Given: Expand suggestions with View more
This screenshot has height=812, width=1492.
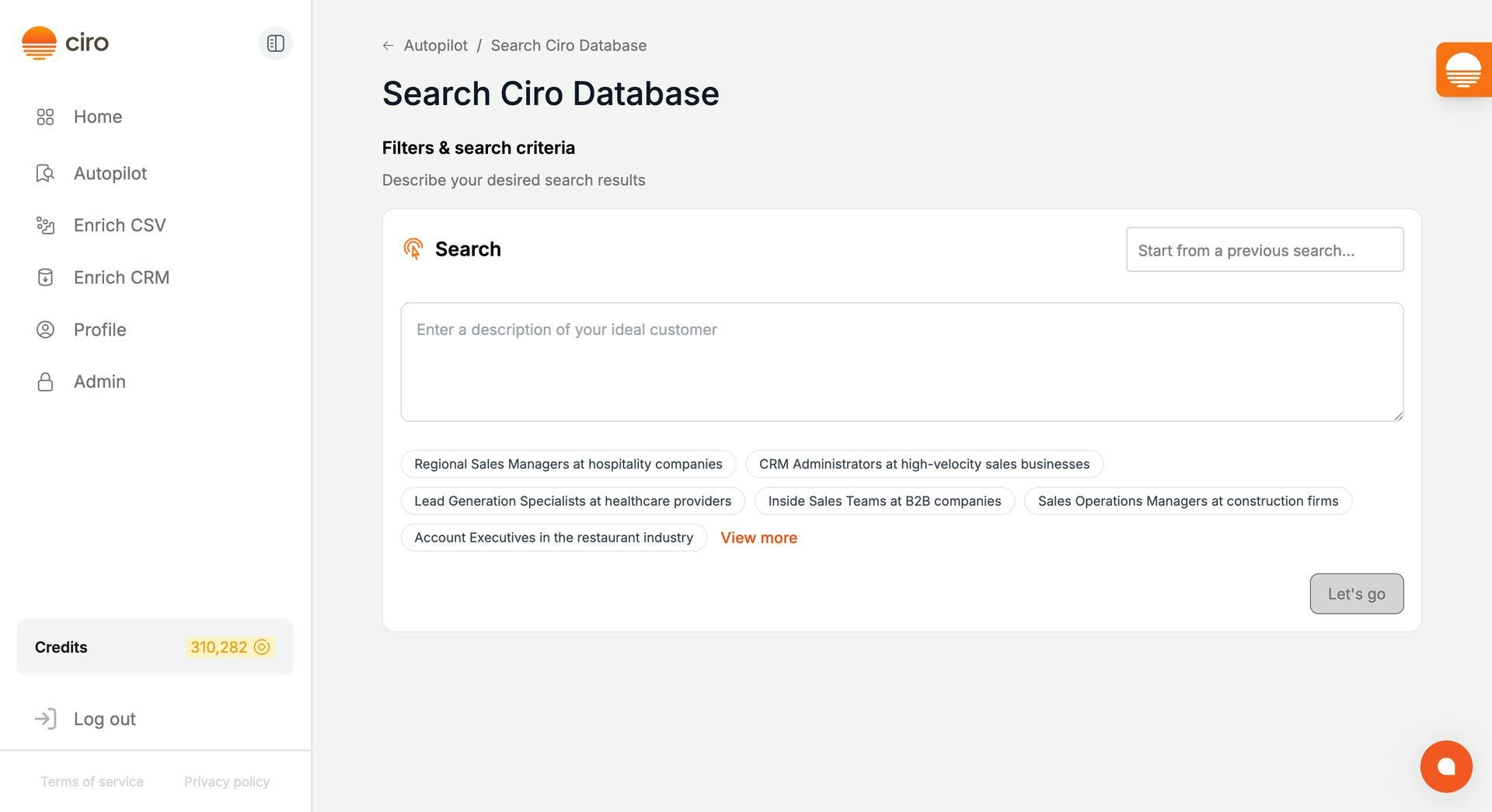Looking at the screenshot, I should (x=758, y=538).
